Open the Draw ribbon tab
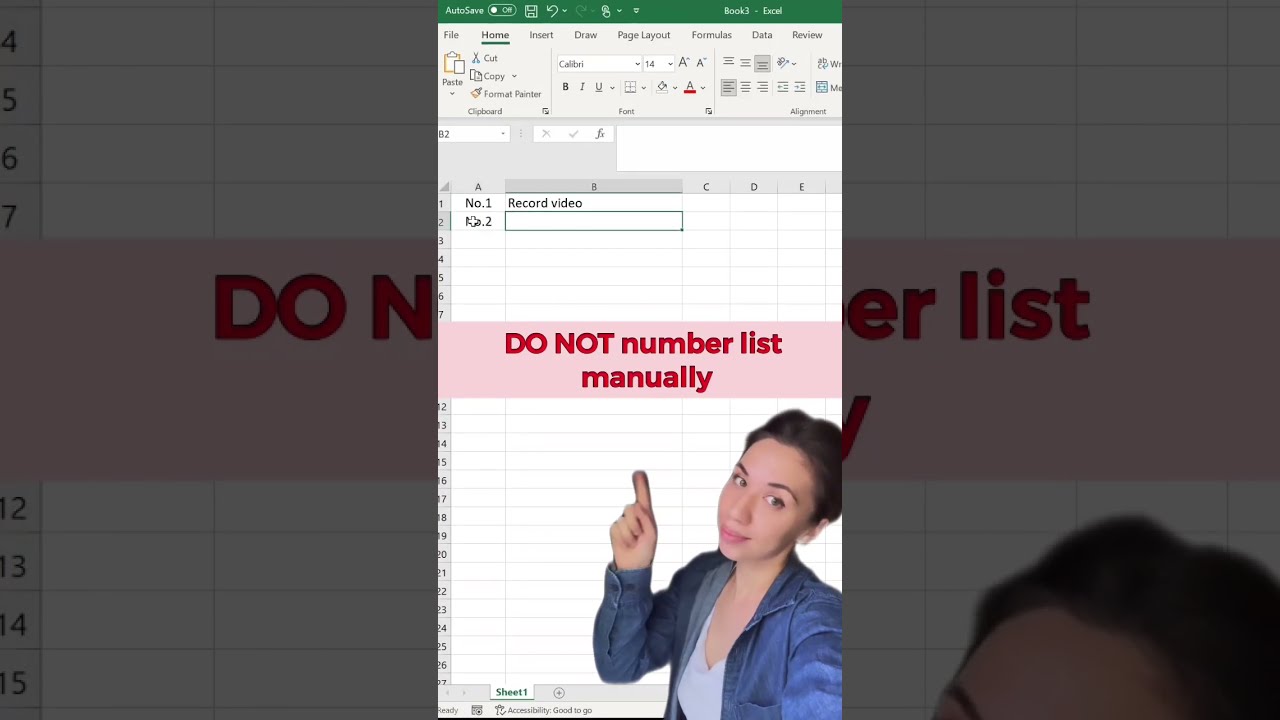The height and width of the screenshot is (720, 1280). [x=585, y=35]
